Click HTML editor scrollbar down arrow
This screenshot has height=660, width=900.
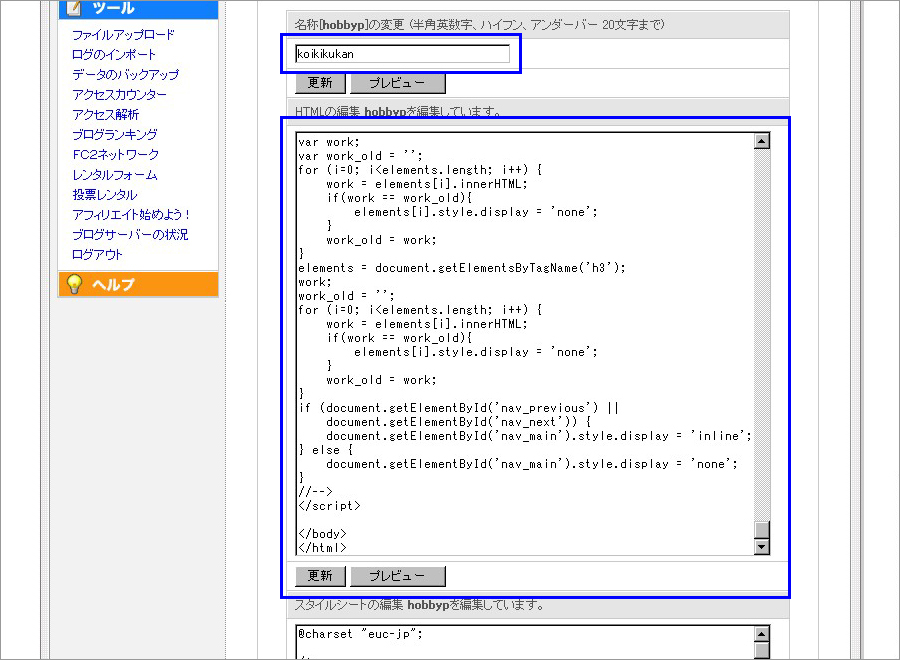point(762,547)
